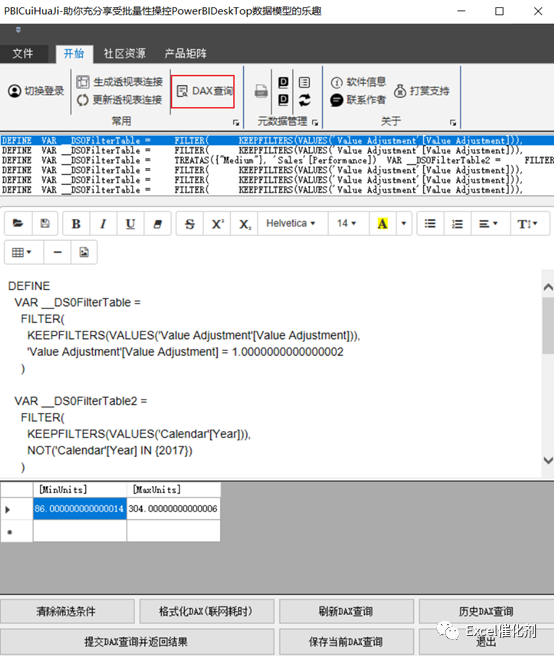Click the row selector arrow of first result row

(16, 509)
